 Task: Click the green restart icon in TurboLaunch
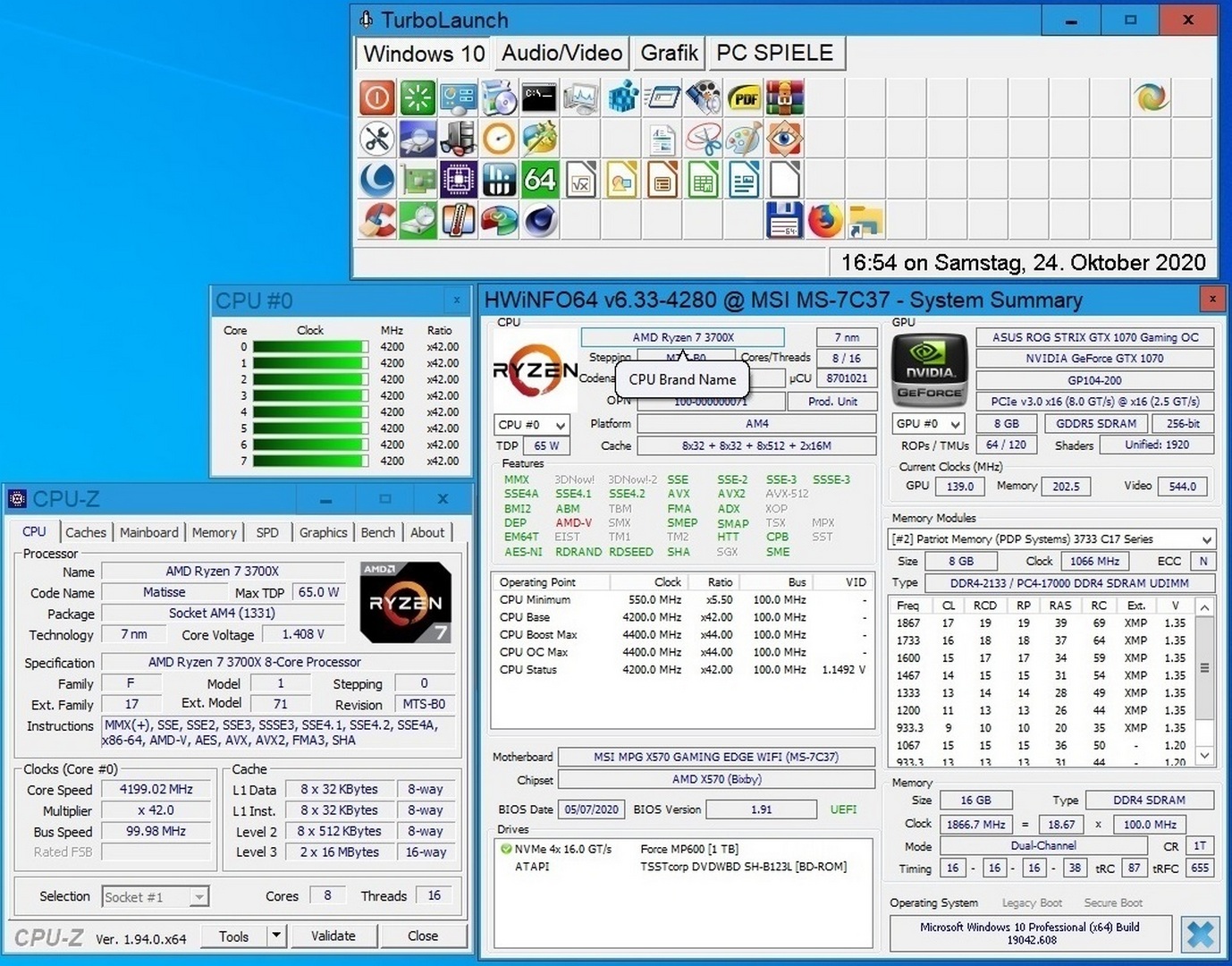(418, 97)
